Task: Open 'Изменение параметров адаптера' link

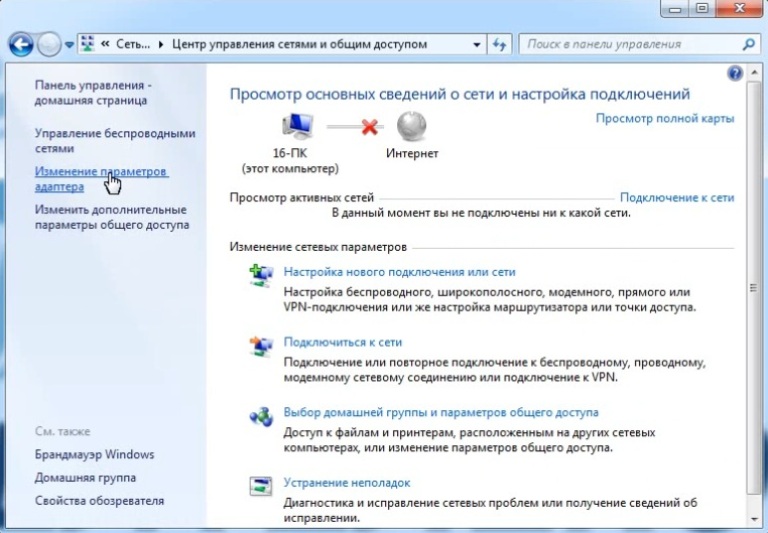Action: tap(102, 179)
